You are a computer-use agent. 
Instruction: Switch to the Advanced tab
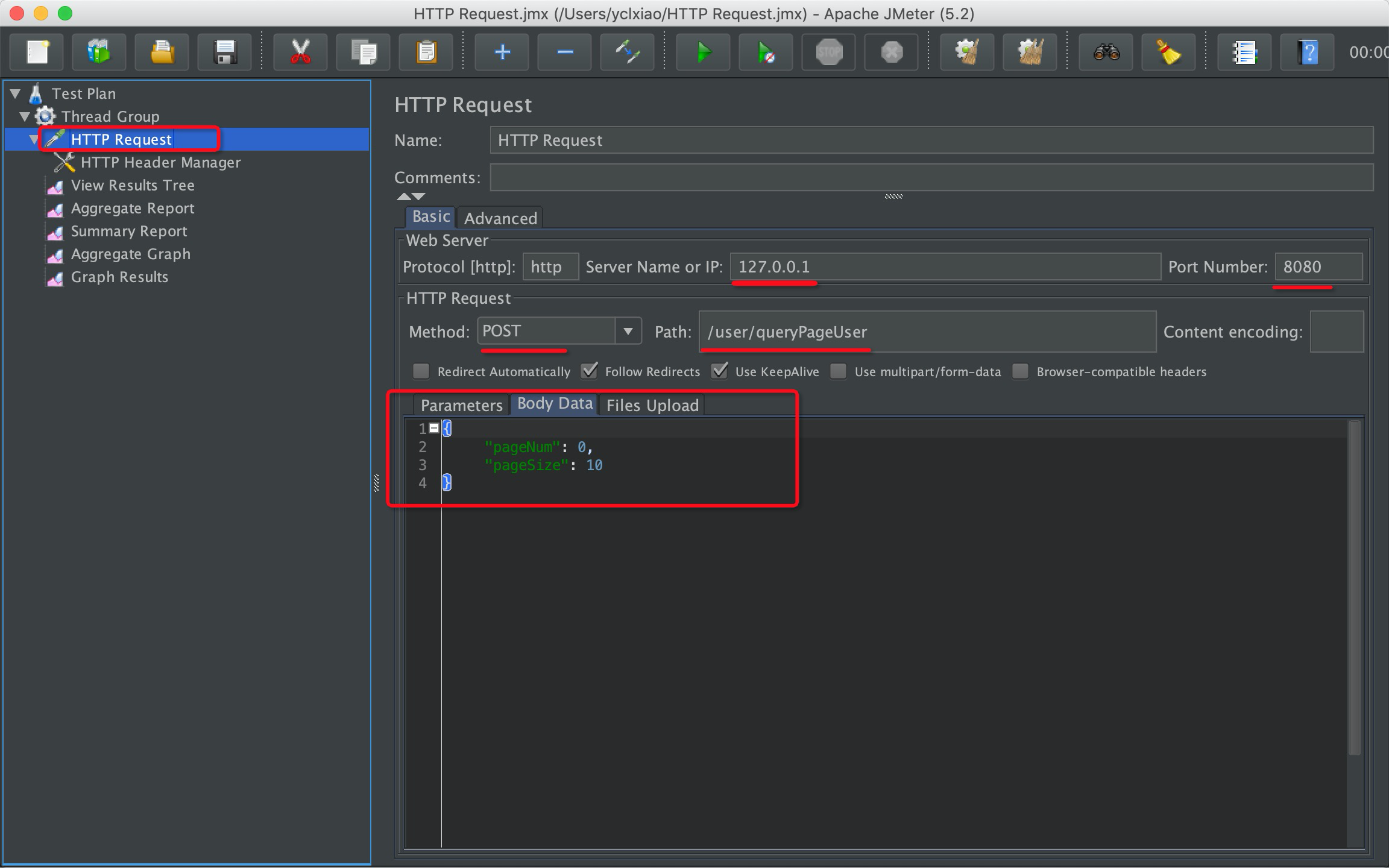click(x=500, y=218)
